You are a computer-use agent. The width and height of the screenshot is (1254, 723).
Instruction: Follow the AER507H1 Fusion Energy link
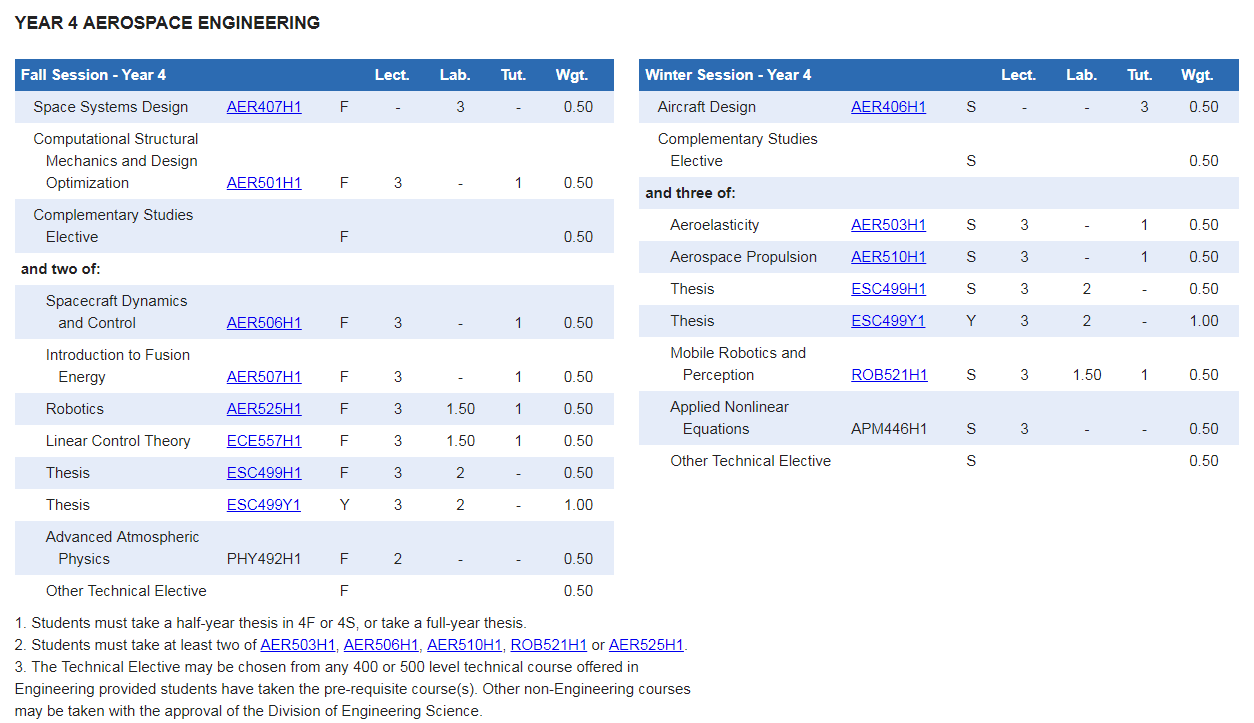coord(264,377)
